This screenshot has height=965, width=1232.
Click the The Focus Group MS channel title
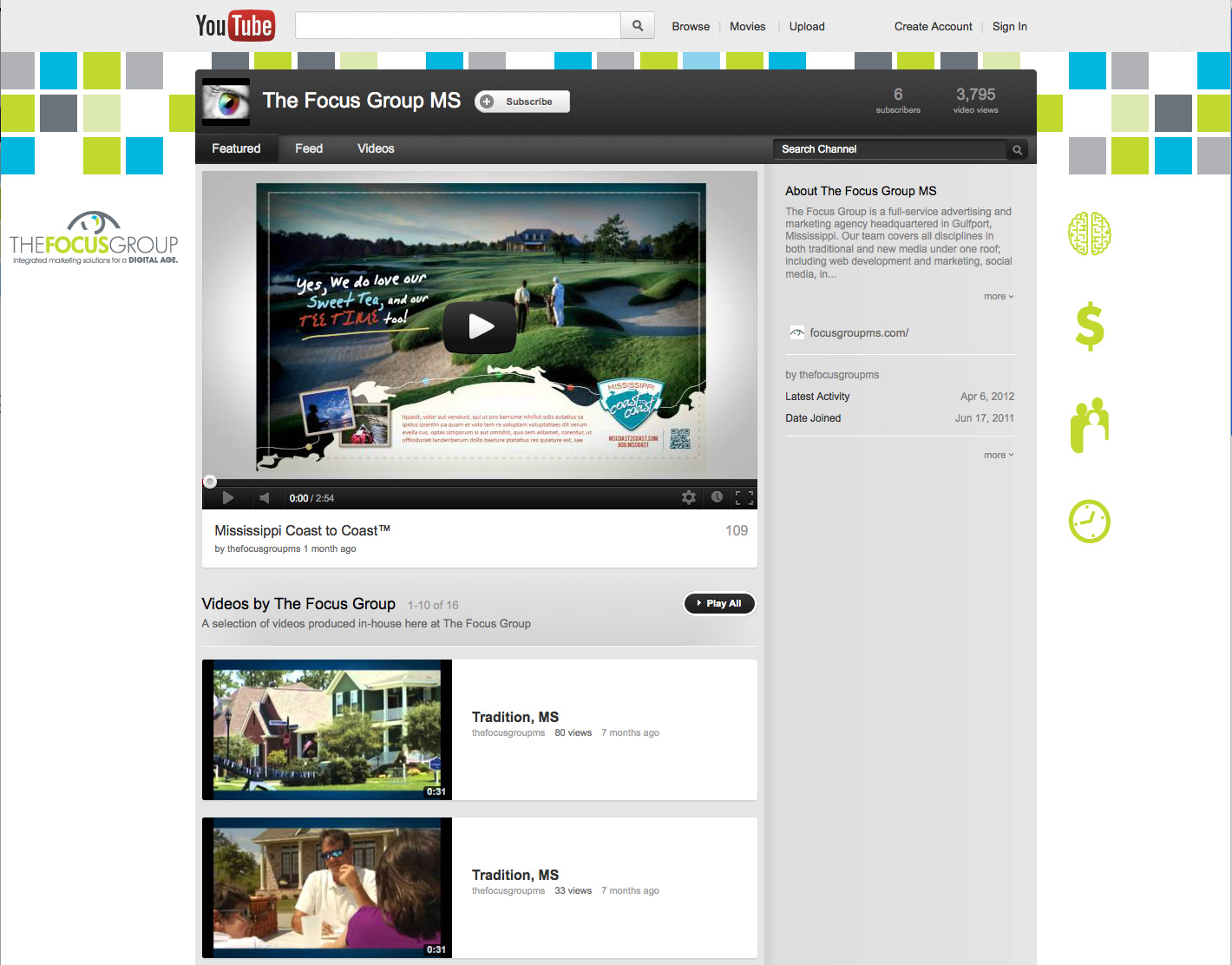[362, 101]
